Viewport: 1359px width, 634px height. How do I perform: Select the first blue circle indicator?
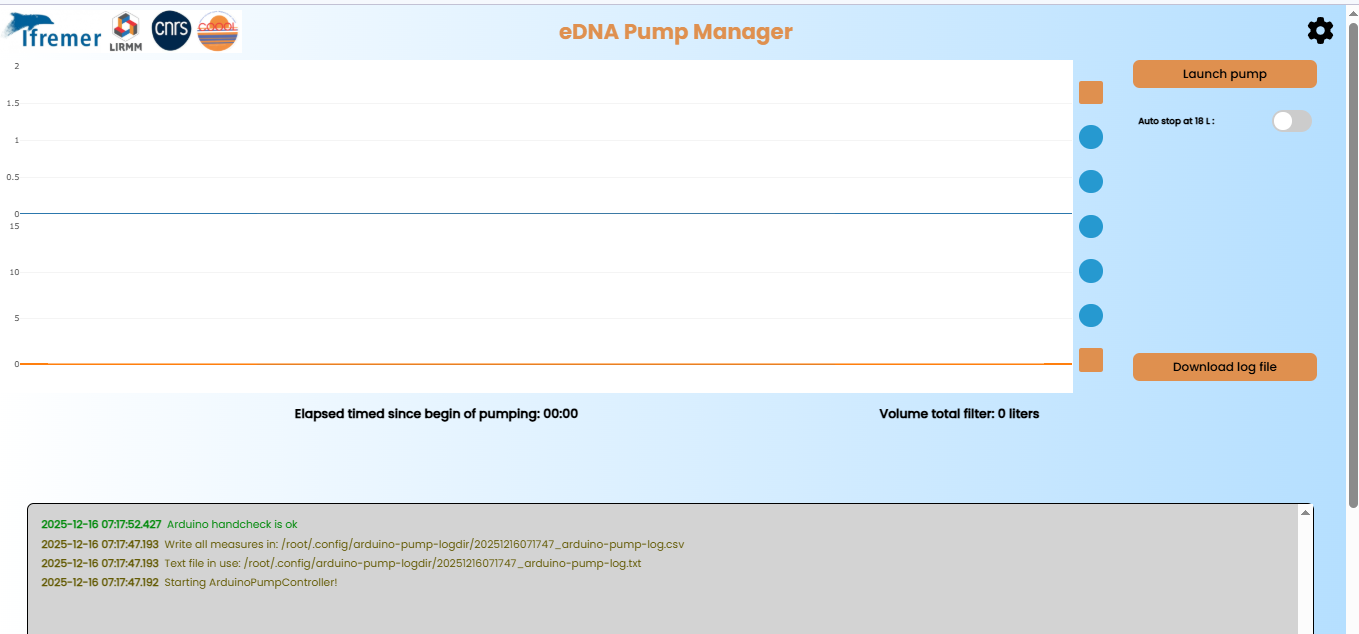[x=1091, y=137]
